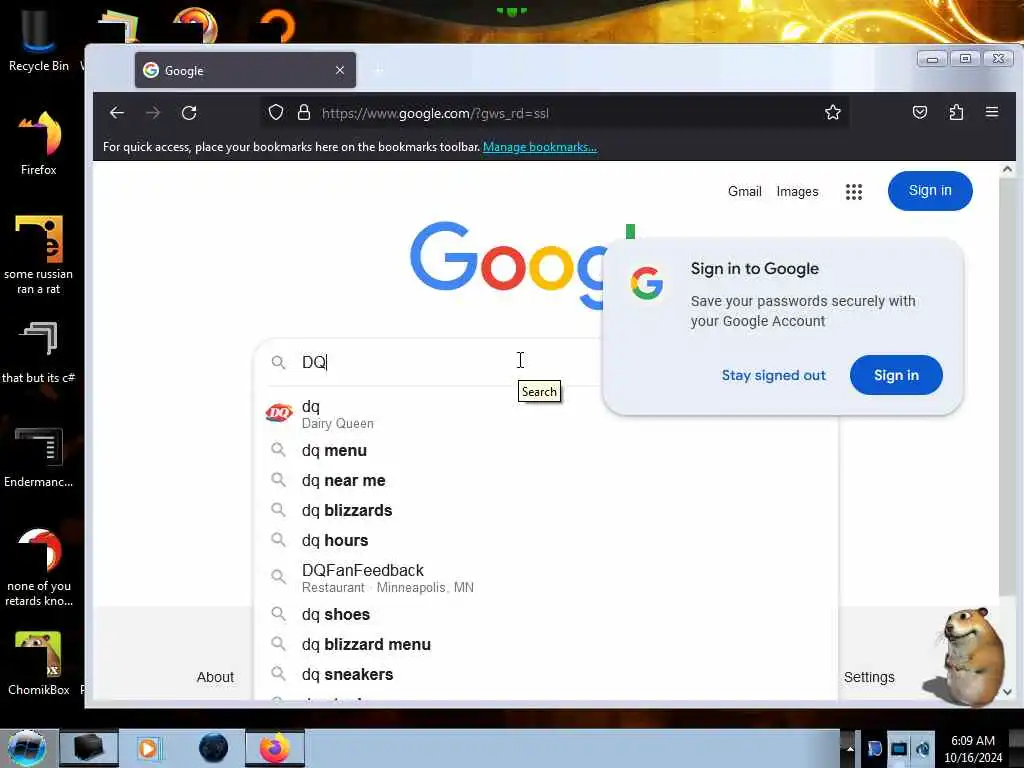Click the Manage bookmarks link

pyautogui.click(x=539, y=147)
